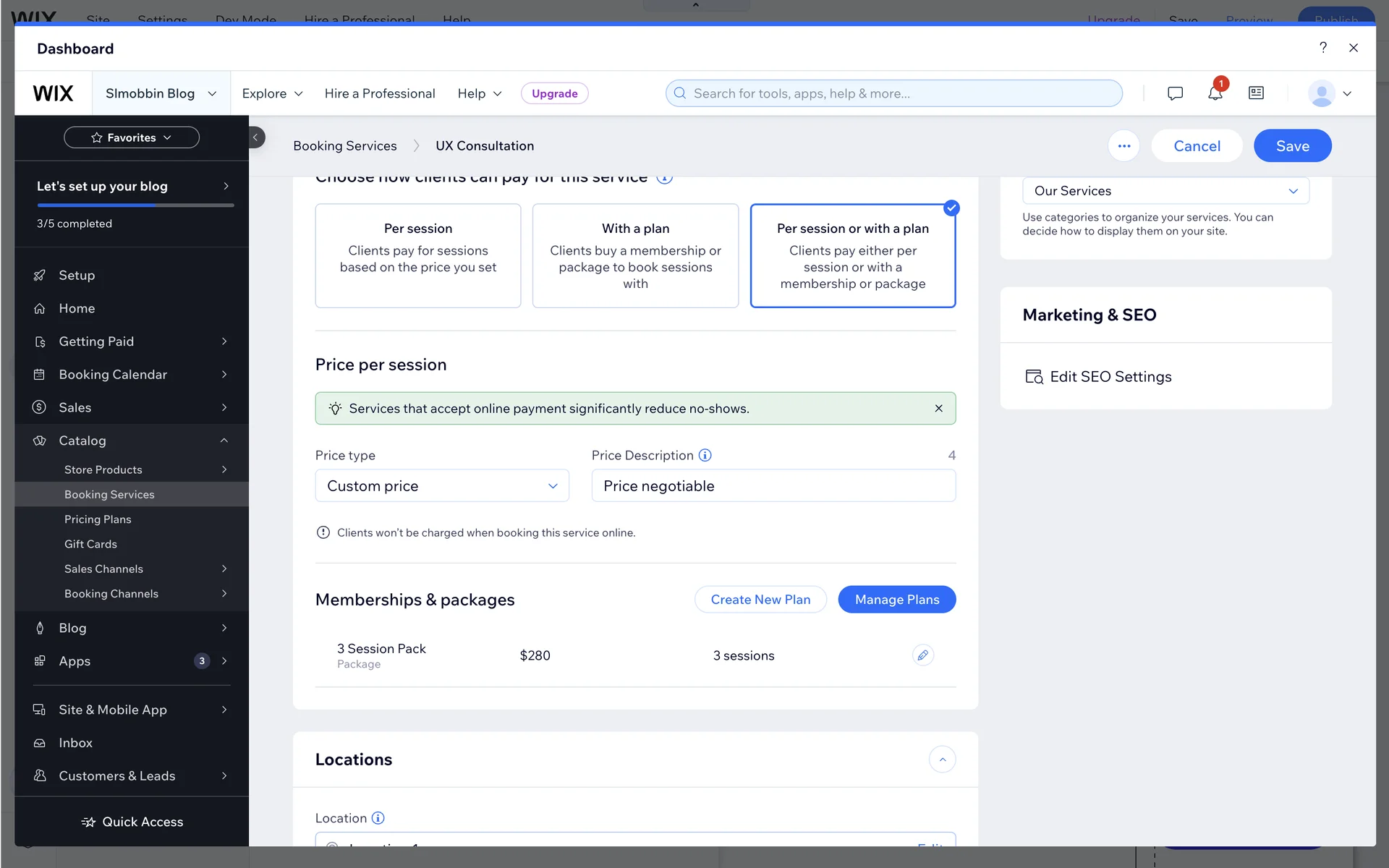Open the Our Services category dropdown
The width and height of the screenshot is (1389, 868).
pos(1165,191)
